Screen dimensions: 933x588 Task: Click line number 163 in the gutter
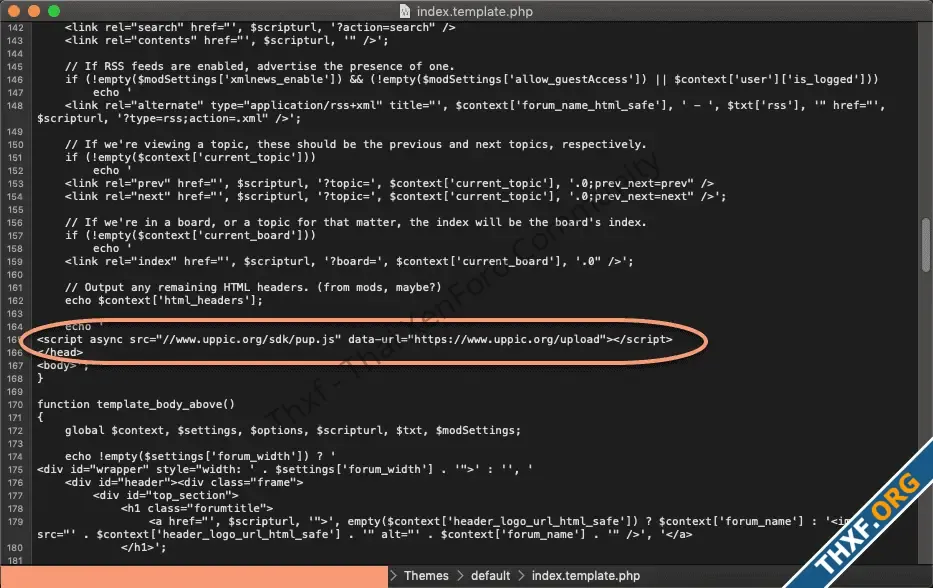coord(15,314)
